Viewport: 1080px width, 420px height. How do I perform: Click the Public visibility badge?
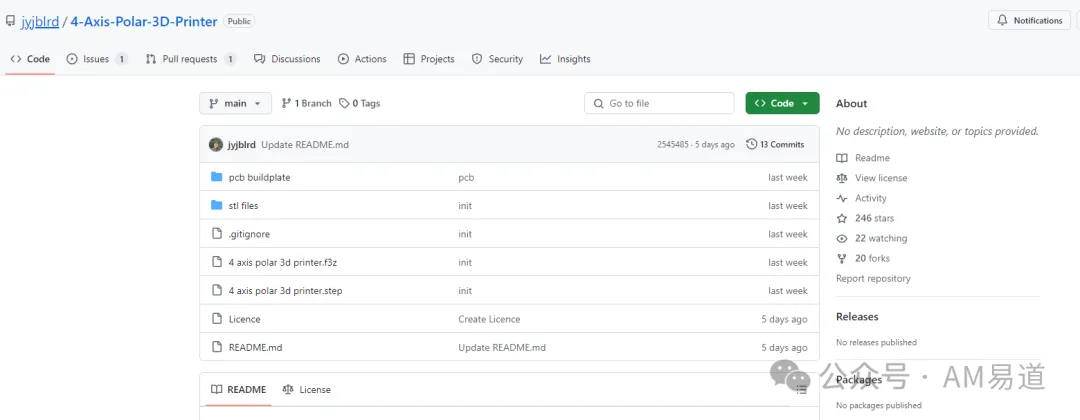click(240, 21)
